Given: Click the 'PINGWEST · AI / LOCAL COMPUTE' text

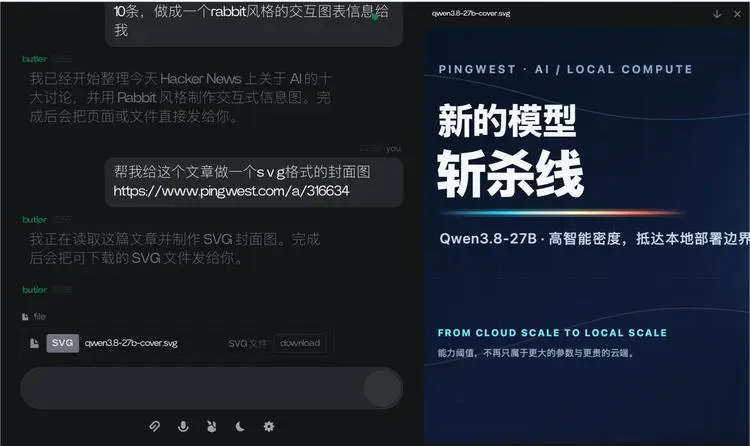Looking at the screenshot, I should (565, 69).
